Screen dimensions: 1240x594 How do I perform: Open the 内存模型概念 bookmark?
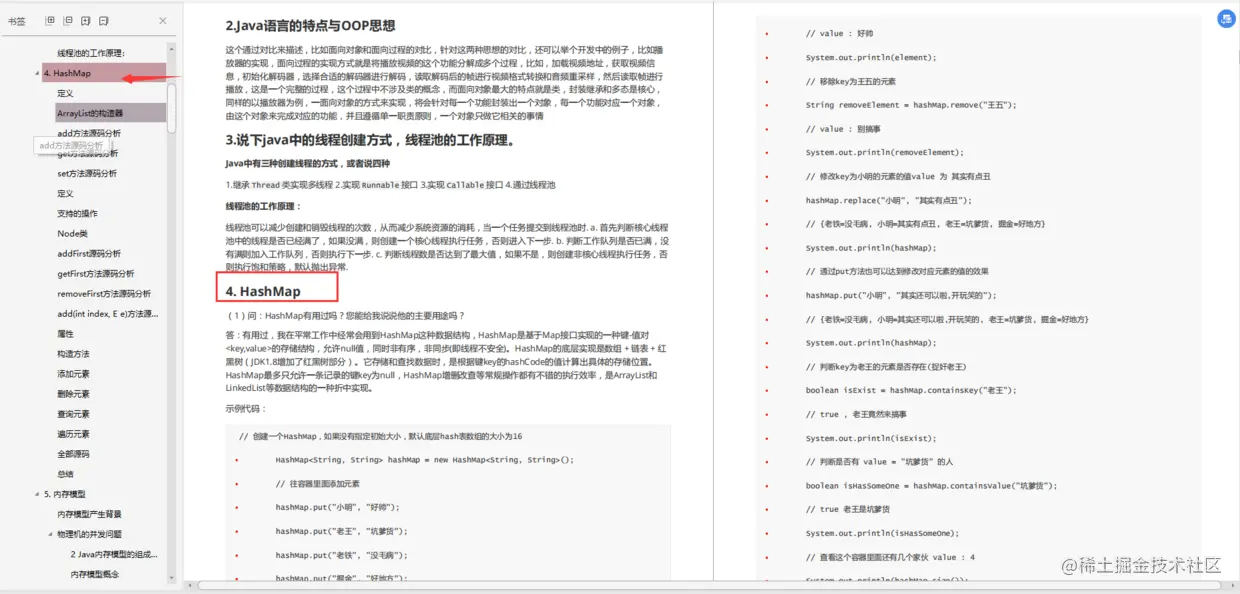(95, 574)
